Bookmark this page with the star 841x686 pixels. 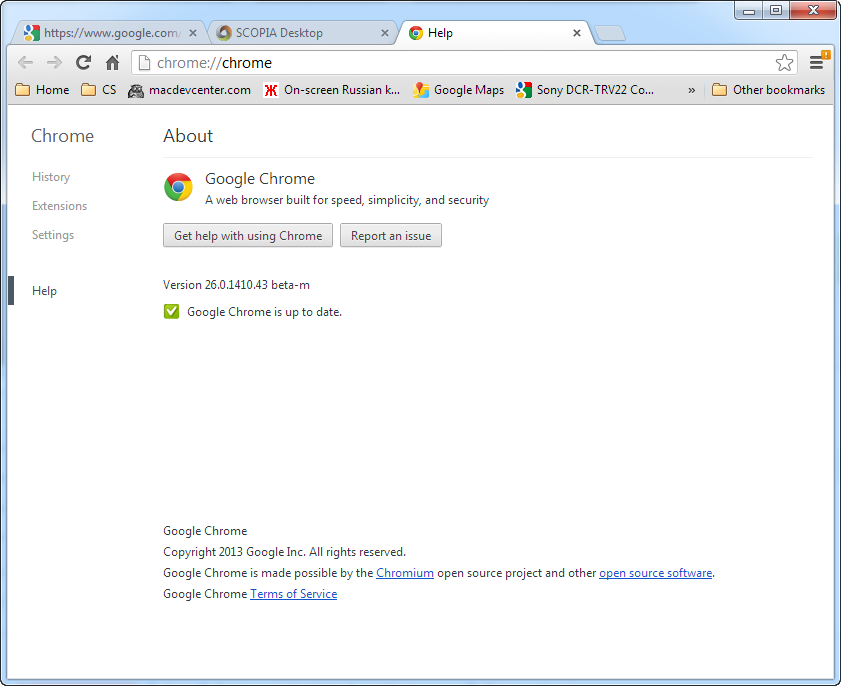tap(784, 63)
